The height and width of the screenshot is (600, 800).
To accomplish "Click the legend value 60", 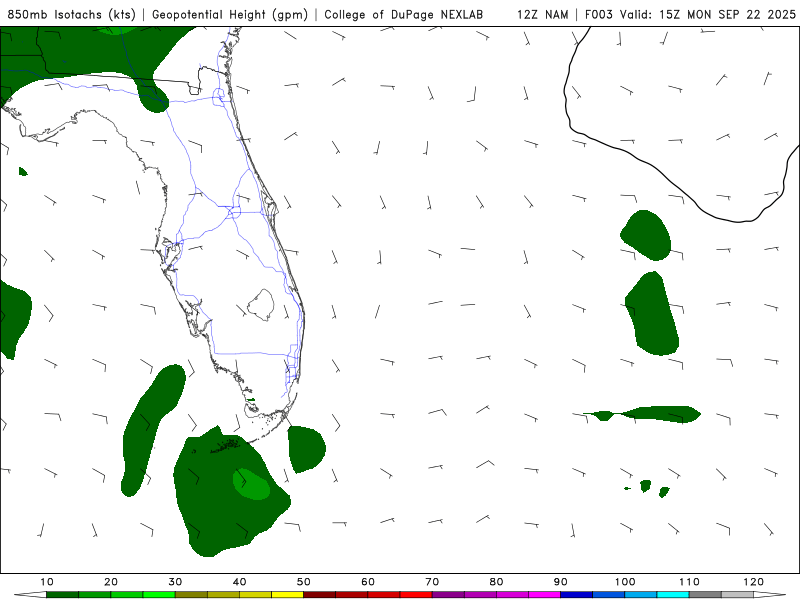I will [368, 582].
